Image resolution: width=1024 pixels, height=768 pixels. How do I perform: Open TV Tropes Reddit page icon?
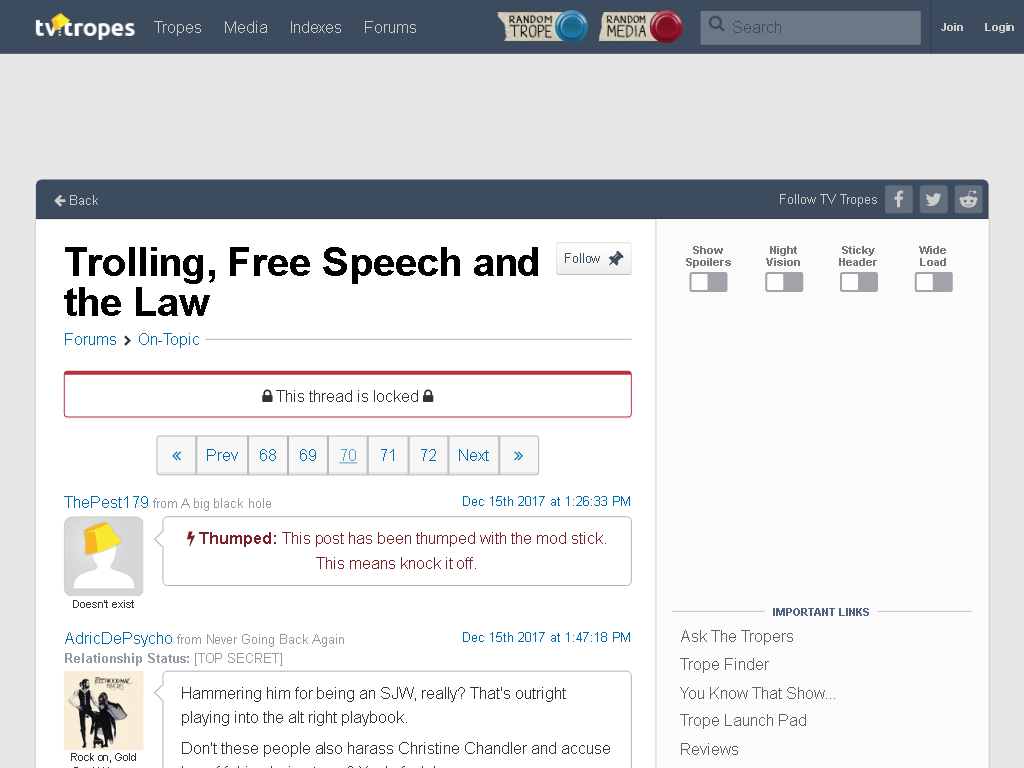(x=968, y=199)
